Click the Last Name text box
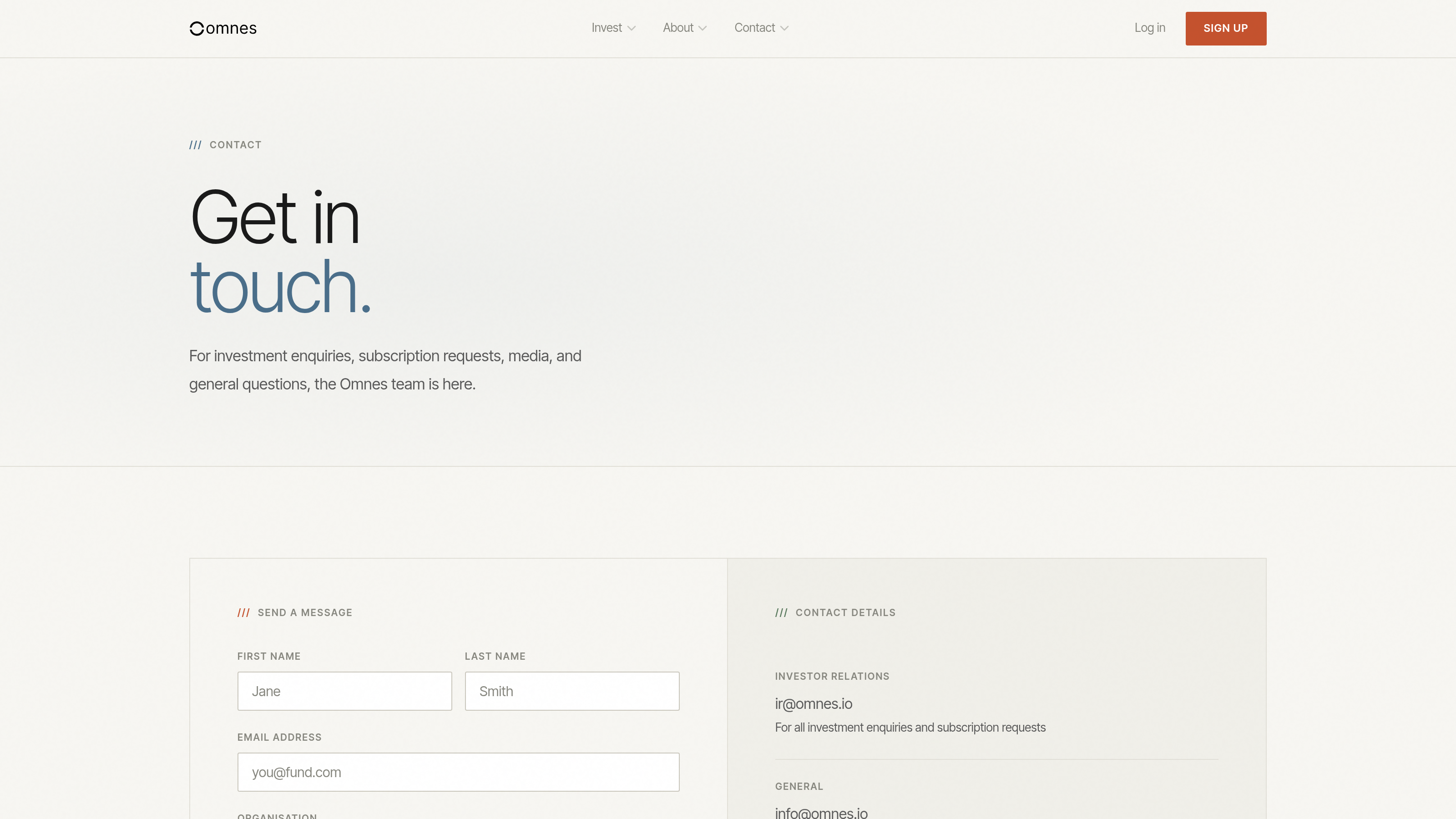The image size is (1456, 819). pyautogui.click(x=572, y=691)
